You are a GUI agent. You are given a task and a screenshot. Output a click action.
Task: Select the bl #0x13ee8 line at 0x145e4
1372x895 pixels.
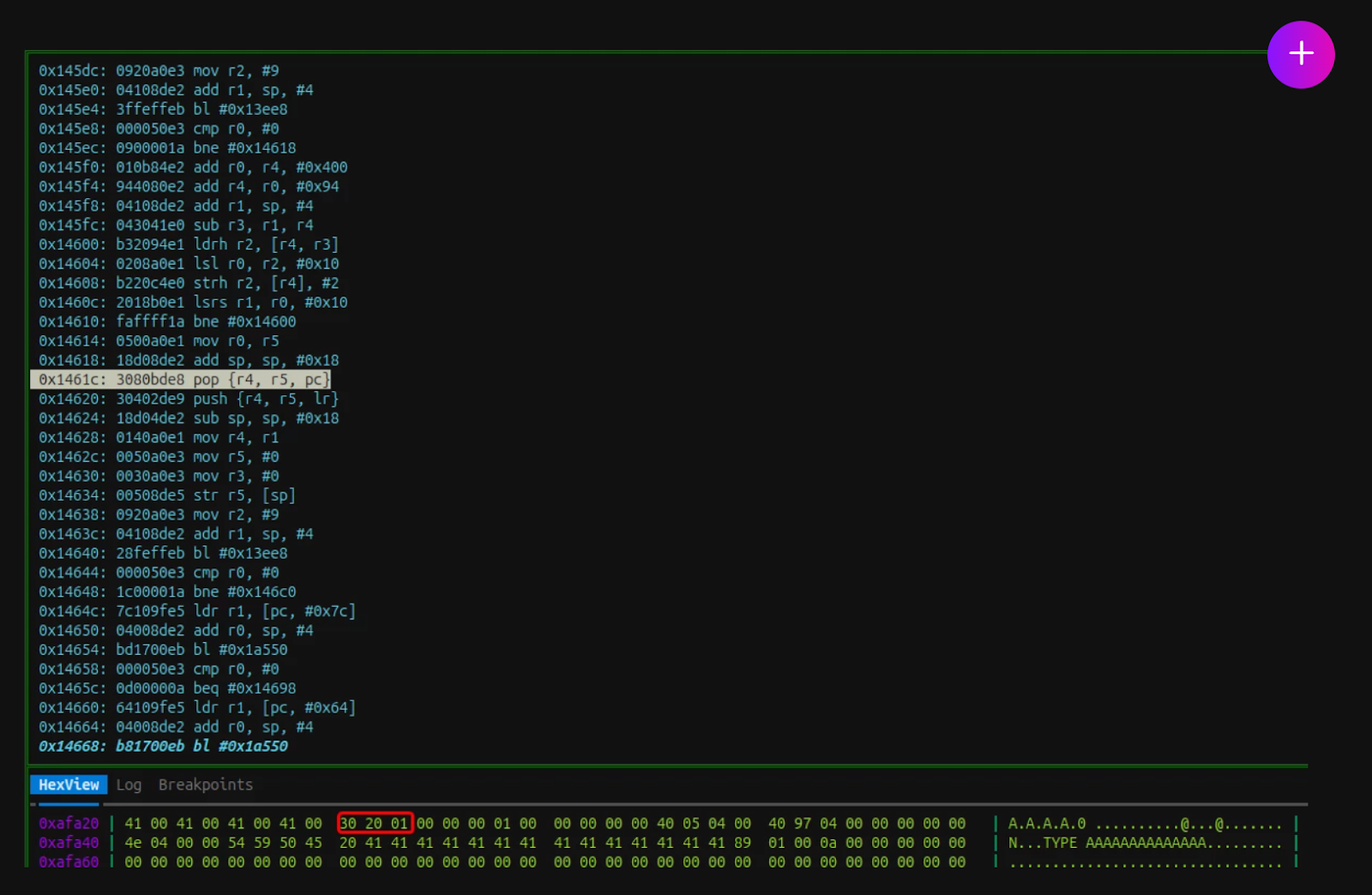click(x=163, y=109)
